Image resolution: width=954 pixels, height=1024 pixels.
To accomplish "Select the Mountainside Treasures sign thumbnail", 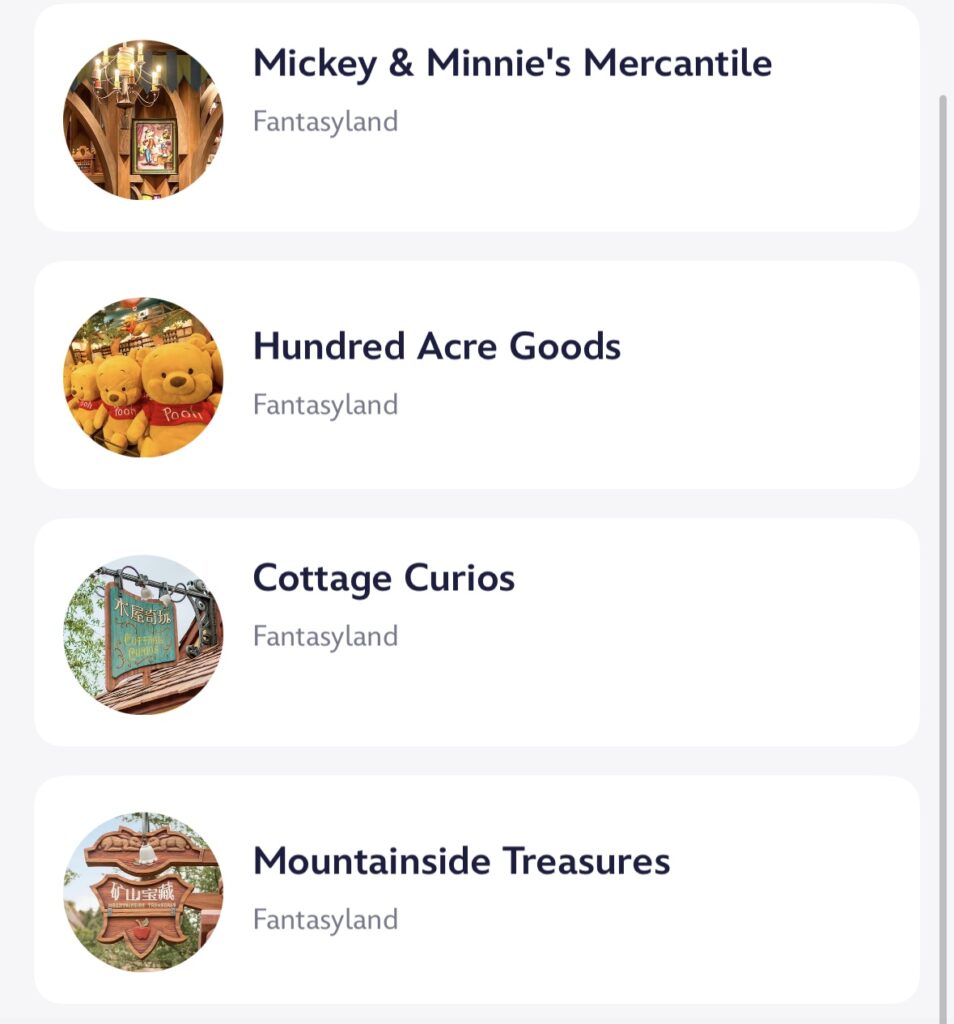I will pyautogui.click(x=143, y=892).
